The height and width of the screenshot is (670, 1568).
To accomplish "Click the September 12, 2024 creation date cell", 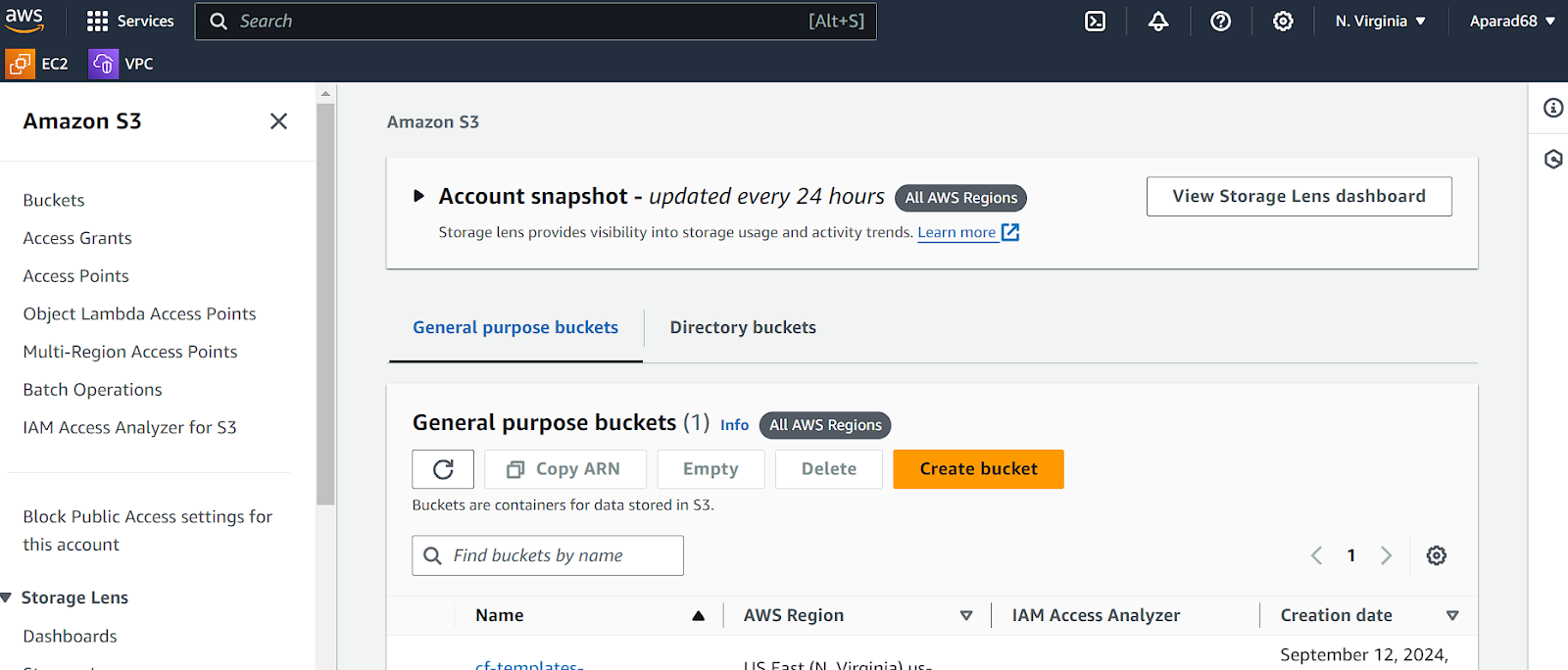I will [x=1363, y=654].
